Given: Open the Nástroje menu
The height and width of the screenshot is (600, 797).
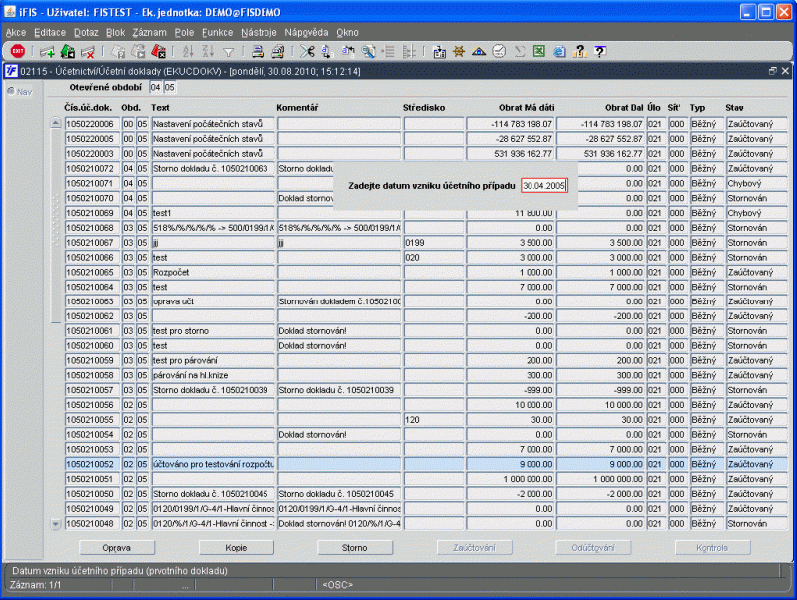Looking at the screenshot, I should pos(259,33).
